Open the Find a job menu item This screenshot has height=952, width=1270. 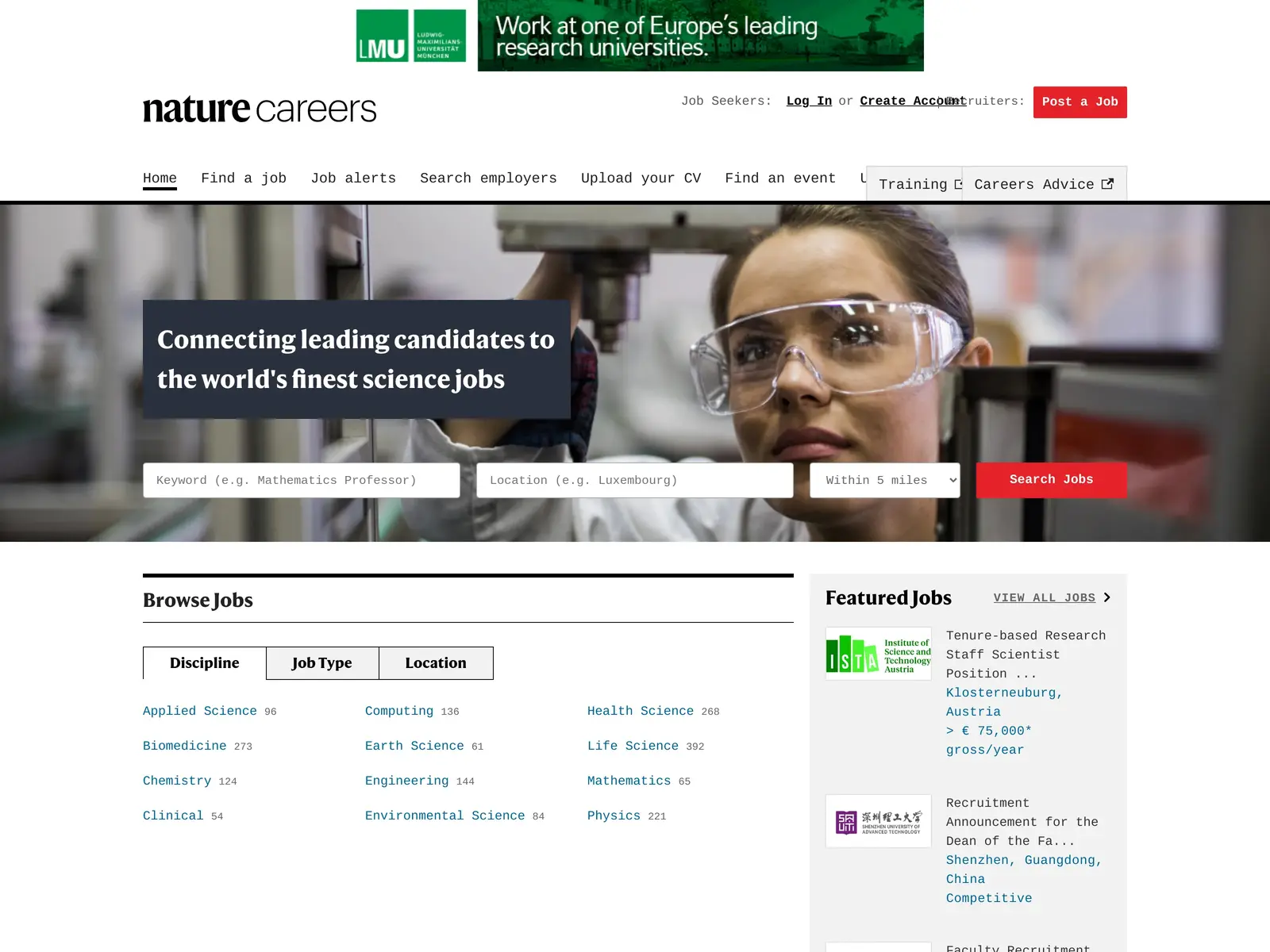click(x=244, y=178)
